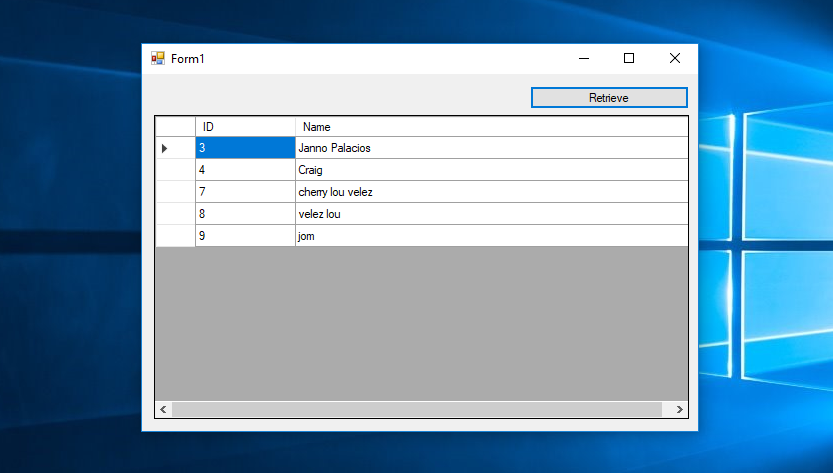Screen dimensions: 833x473
Task: Click the horizontal scrollbar left arrow
Action: click(163, 409)
